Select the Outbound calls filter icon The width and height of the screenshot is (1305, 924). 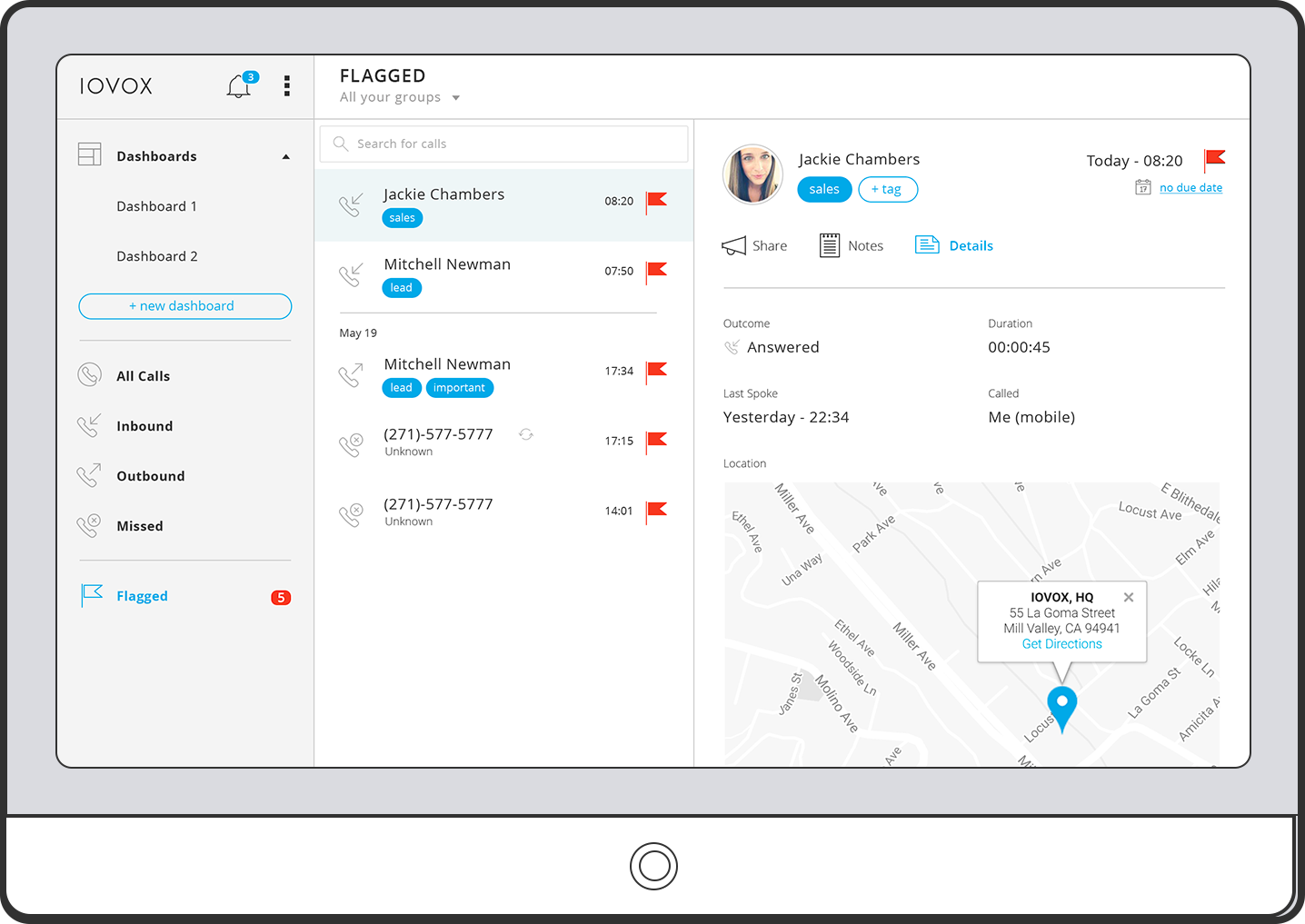point(89,475)
